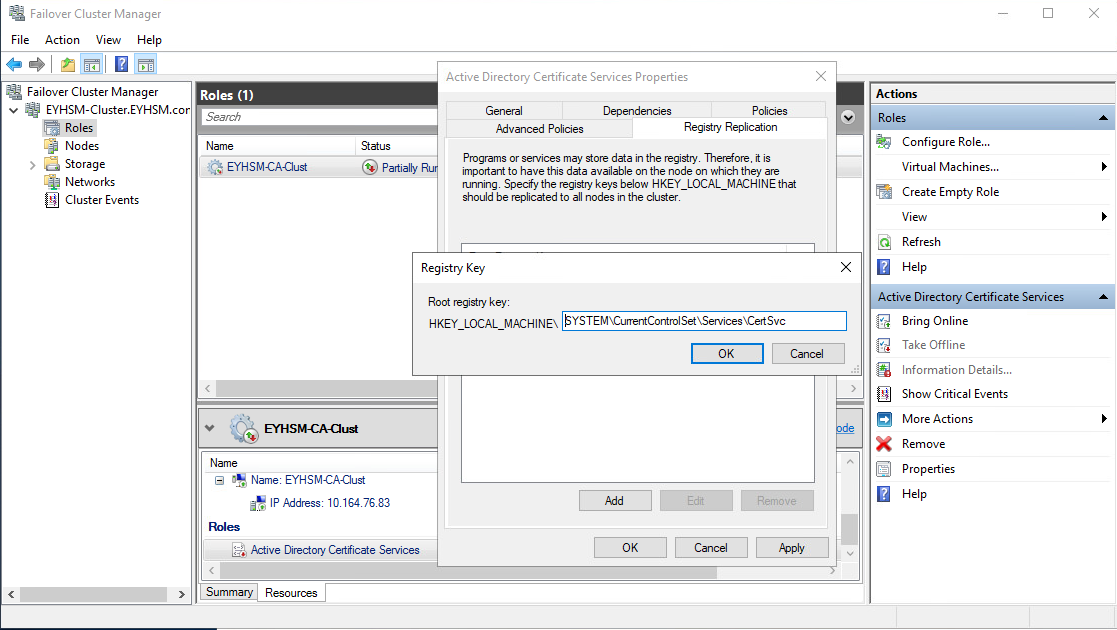Open the Help menu in menu bar
The height and width of the screenshot is (630, 1117).
(150, 40)
